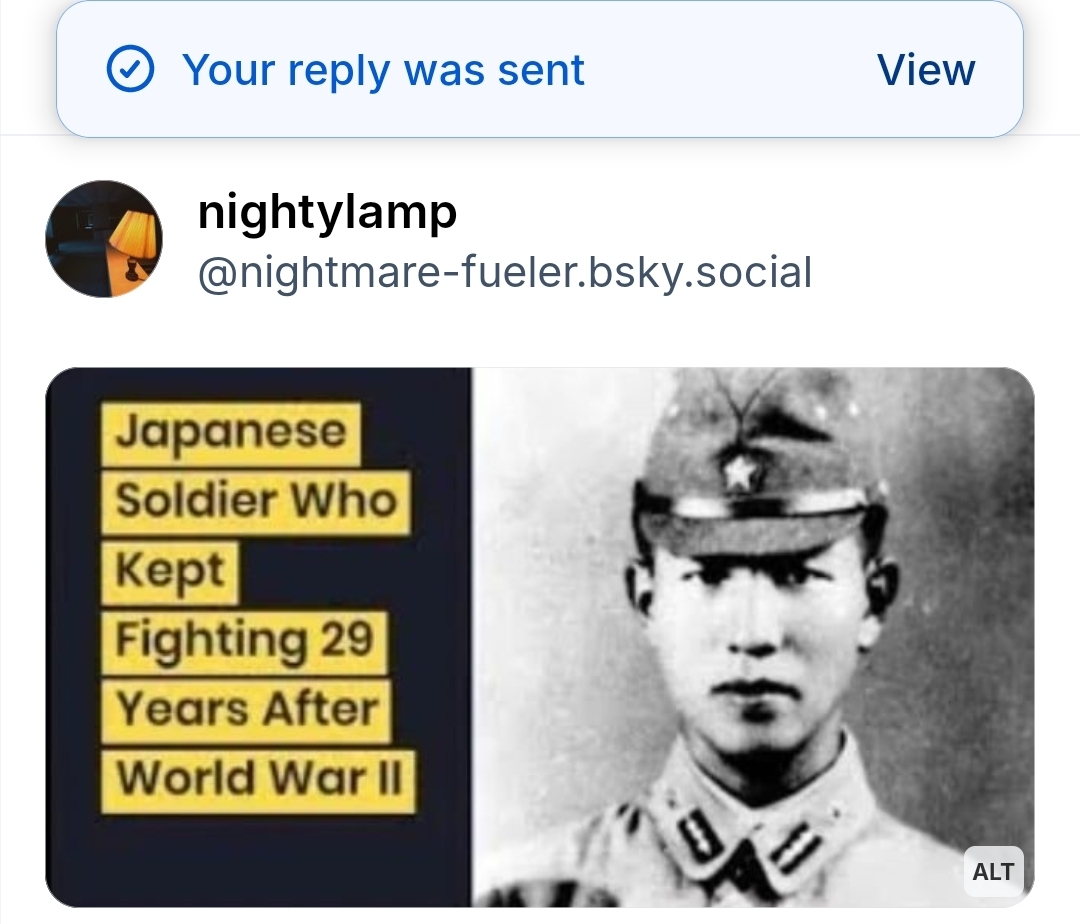Click the checkmark icon in the reply-sent toast
1080x924 pixels.
tap(130, 69)
